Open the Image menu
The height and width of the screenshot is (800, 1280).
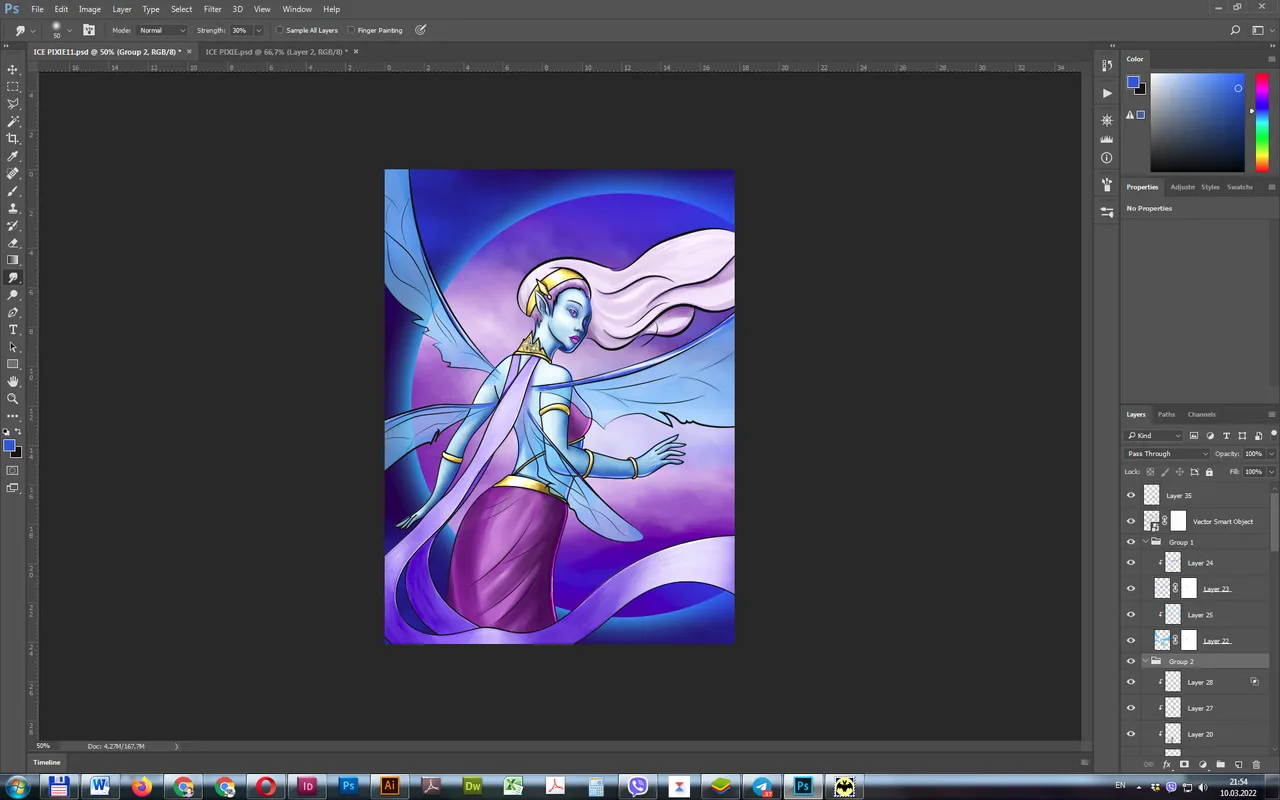pyautogui.click(x=90, y=9)
